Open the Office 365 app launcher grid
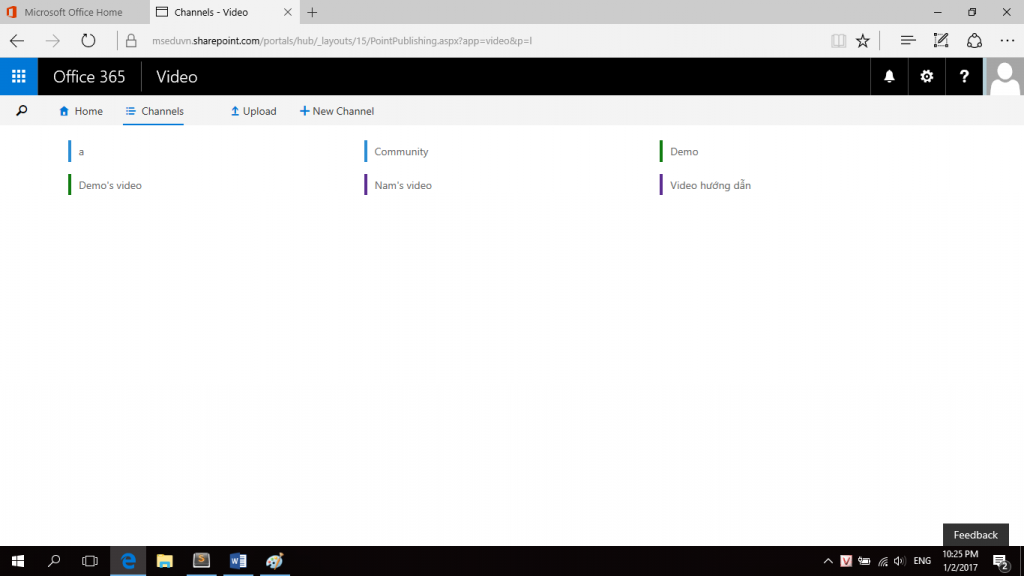 click(19, 76)
